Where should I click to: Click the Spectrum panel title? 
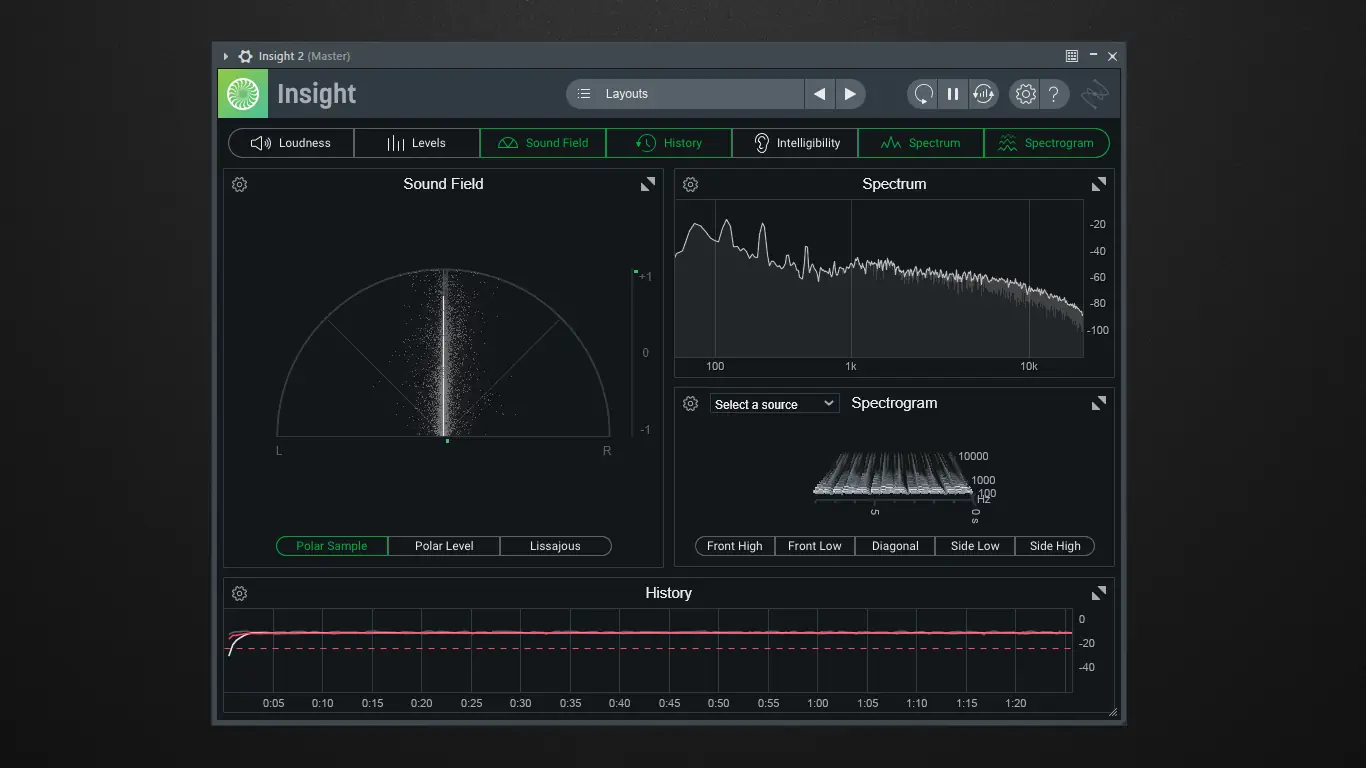click(894, 184)
